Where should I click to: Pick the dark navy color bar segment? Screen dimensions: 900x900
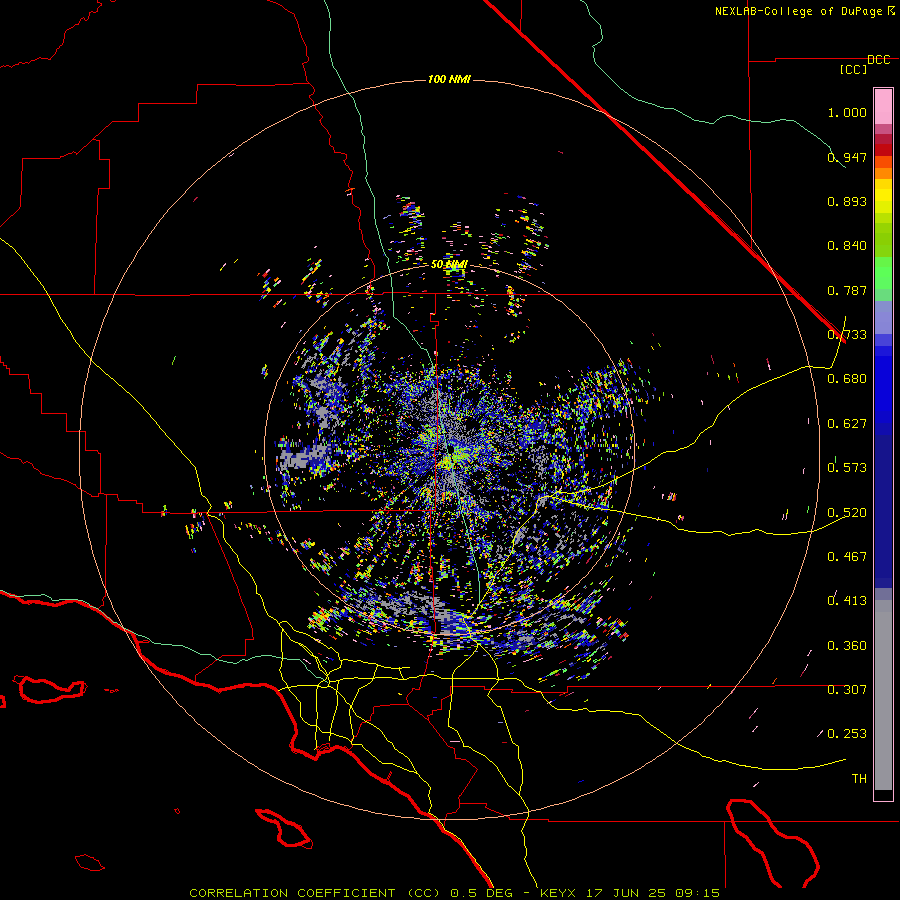(883, 511)
